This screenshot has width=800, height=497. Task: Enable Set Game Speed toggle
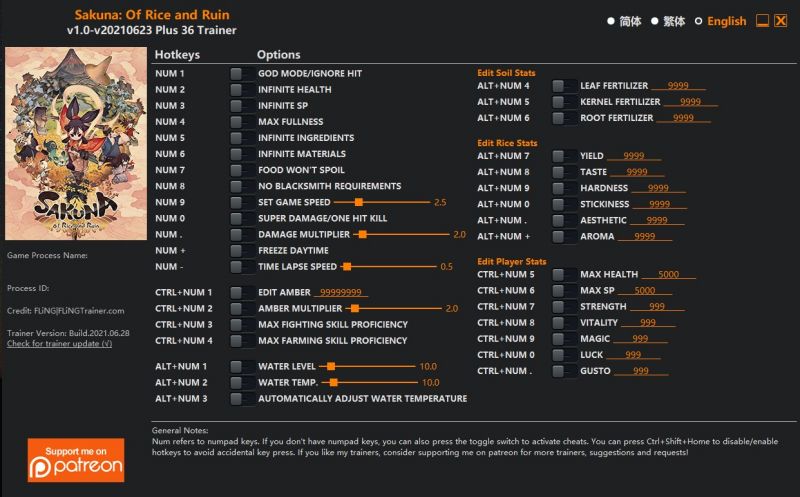(x=242, y=202)
